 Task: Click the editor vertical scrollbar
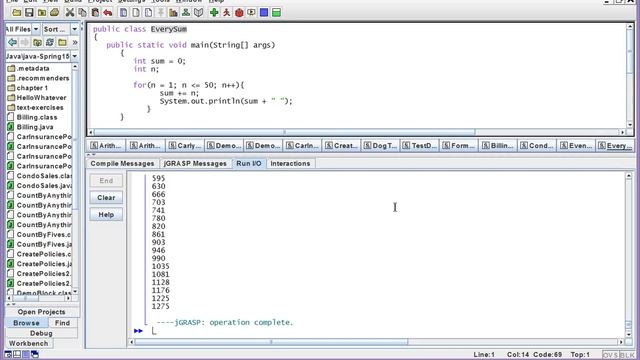coord(630,76)
